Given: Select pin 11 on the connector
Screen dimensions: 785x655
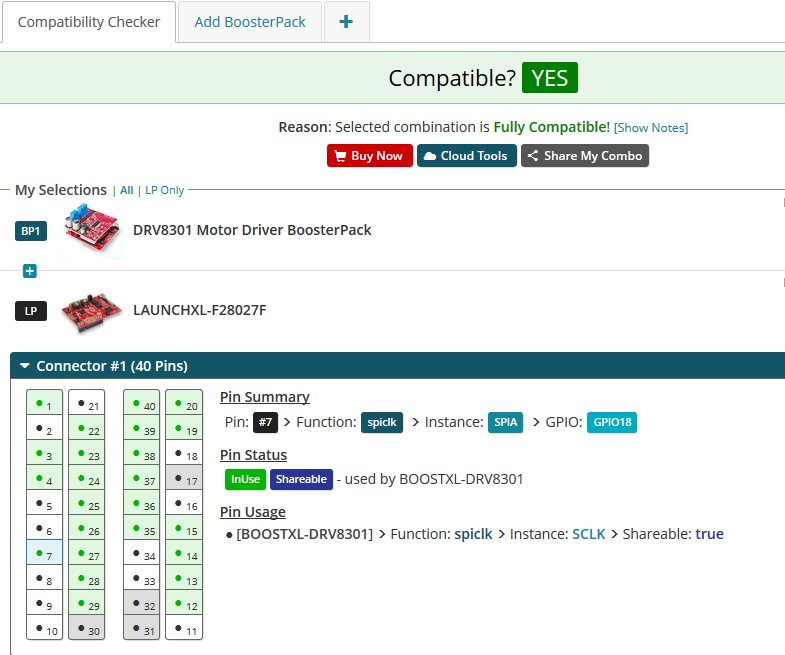Looking at the screenshot, I should 184,627.
